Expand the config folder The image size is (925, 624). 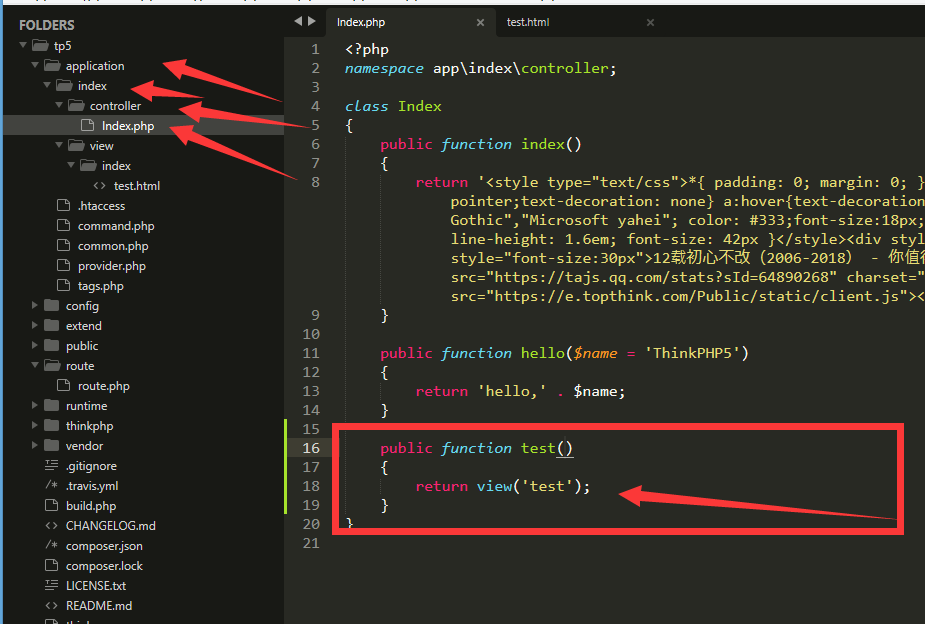[35, 306]
